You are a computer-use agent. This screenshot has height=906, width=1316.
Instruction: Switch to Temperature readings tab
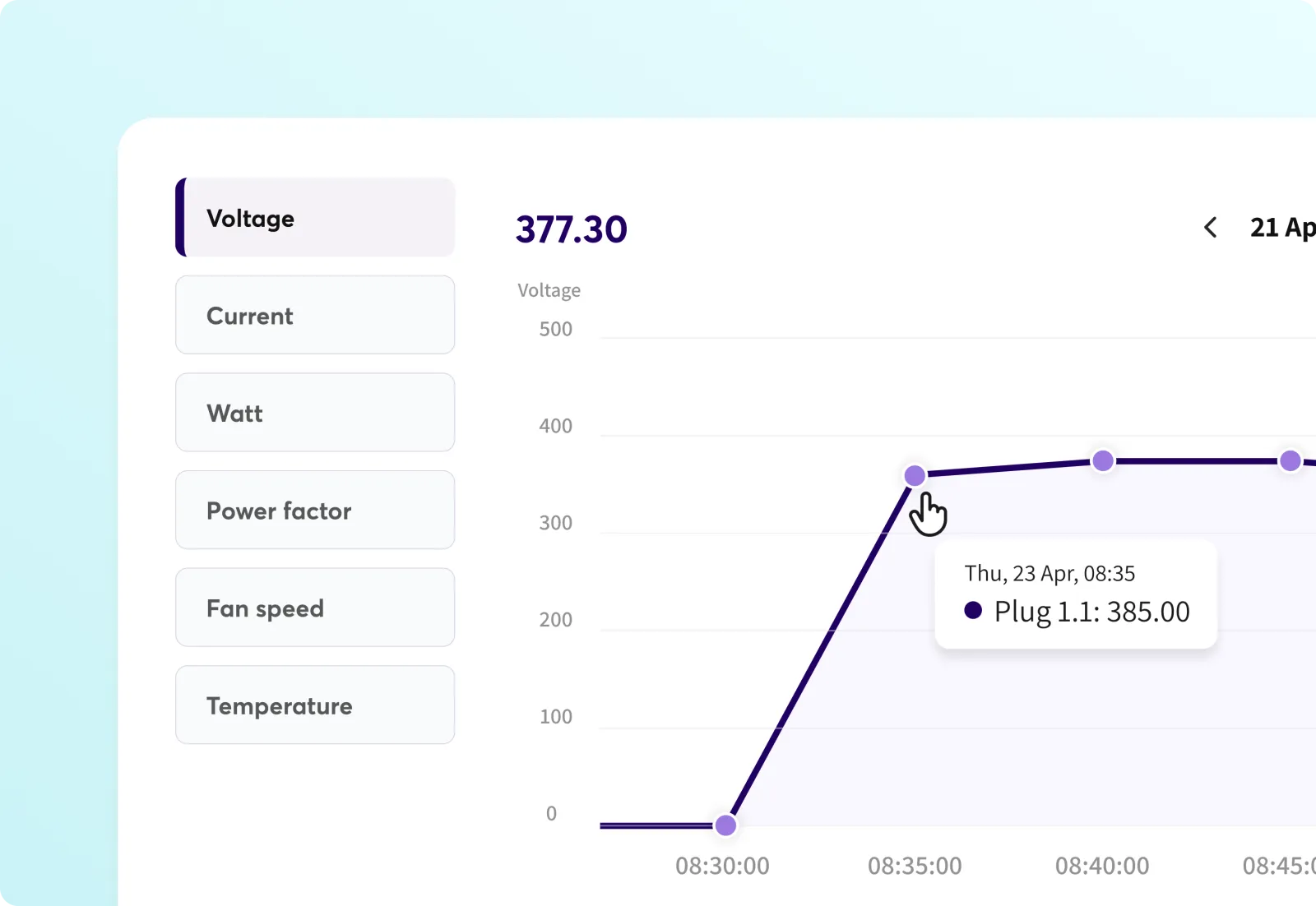(x=315, y=705)
